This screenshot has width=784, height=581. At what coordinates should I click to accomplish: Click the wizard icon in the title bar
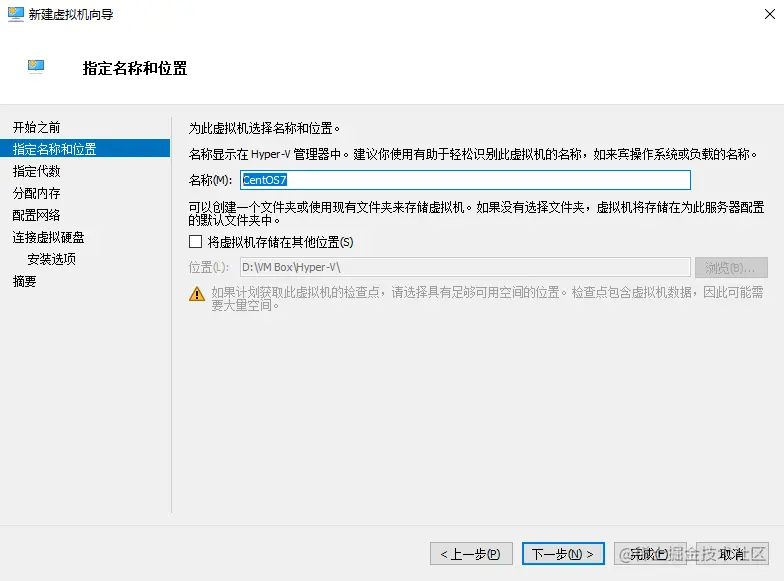[x=16, y=14]
